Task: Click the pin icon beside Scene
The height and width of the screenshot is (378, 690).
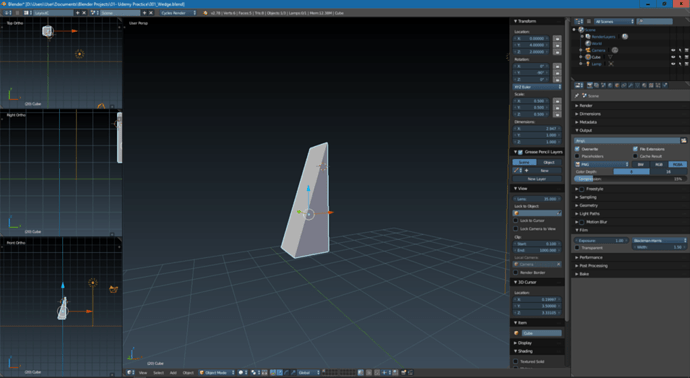Action: click(x=577, y=95)
